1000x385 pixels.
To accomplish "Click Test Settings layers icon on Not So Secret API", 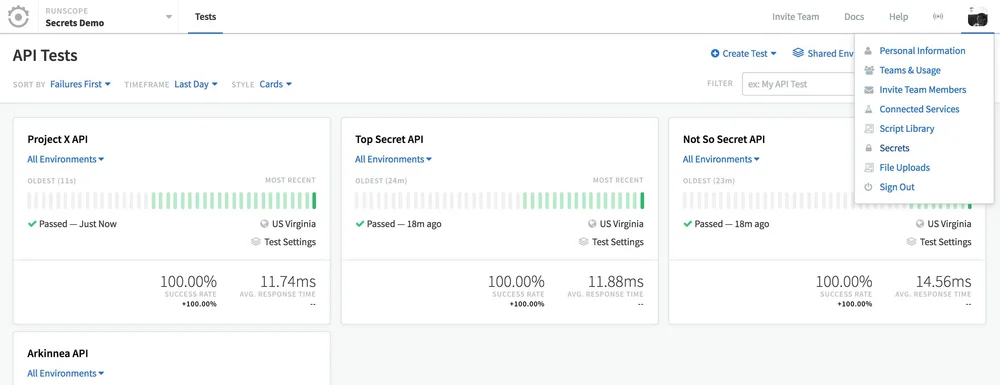I will pos(911,242).
